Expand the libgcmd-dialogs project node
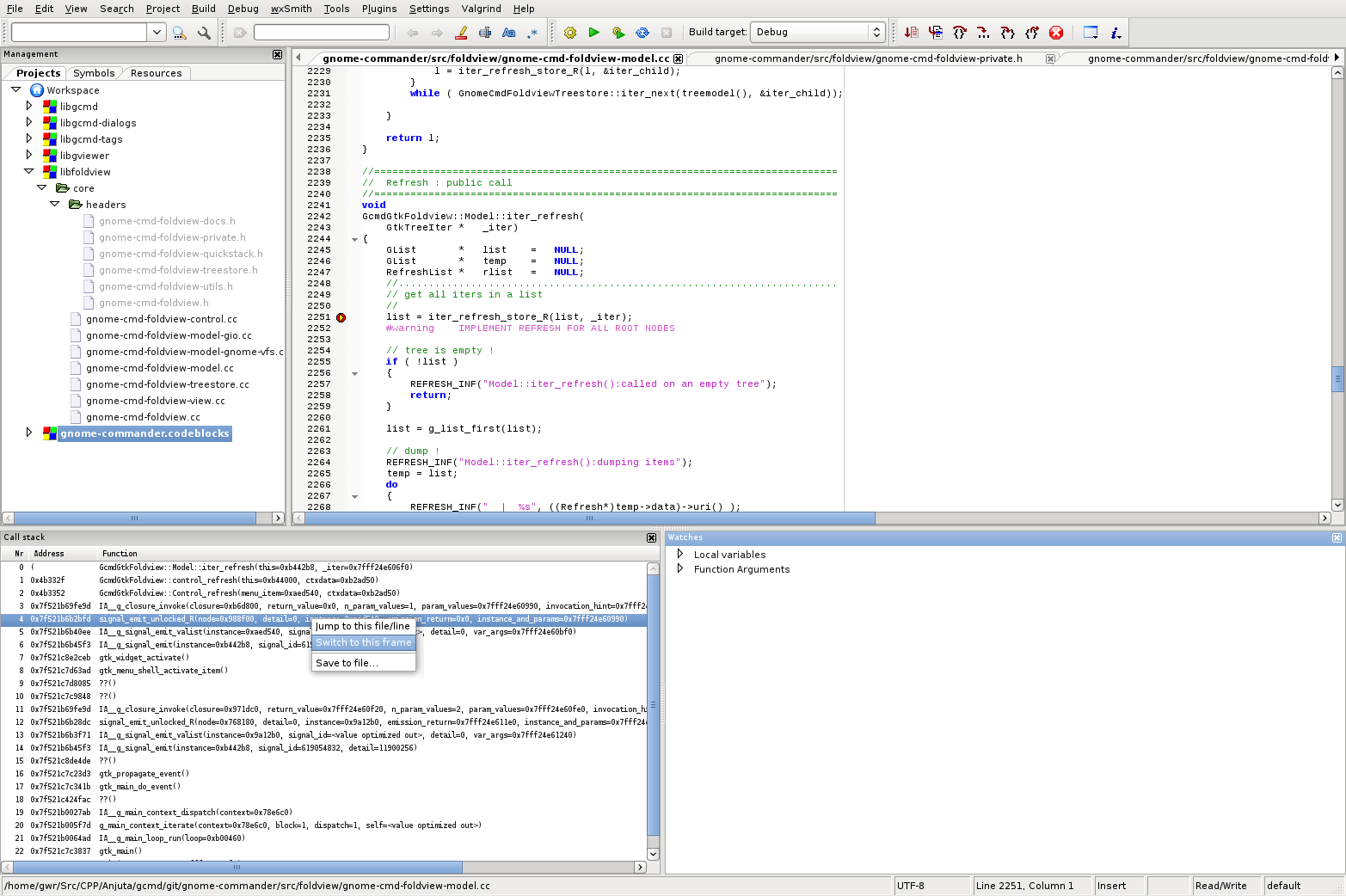Image resolution: width=1346 pixels, height=896 pixels. (29, 122)
